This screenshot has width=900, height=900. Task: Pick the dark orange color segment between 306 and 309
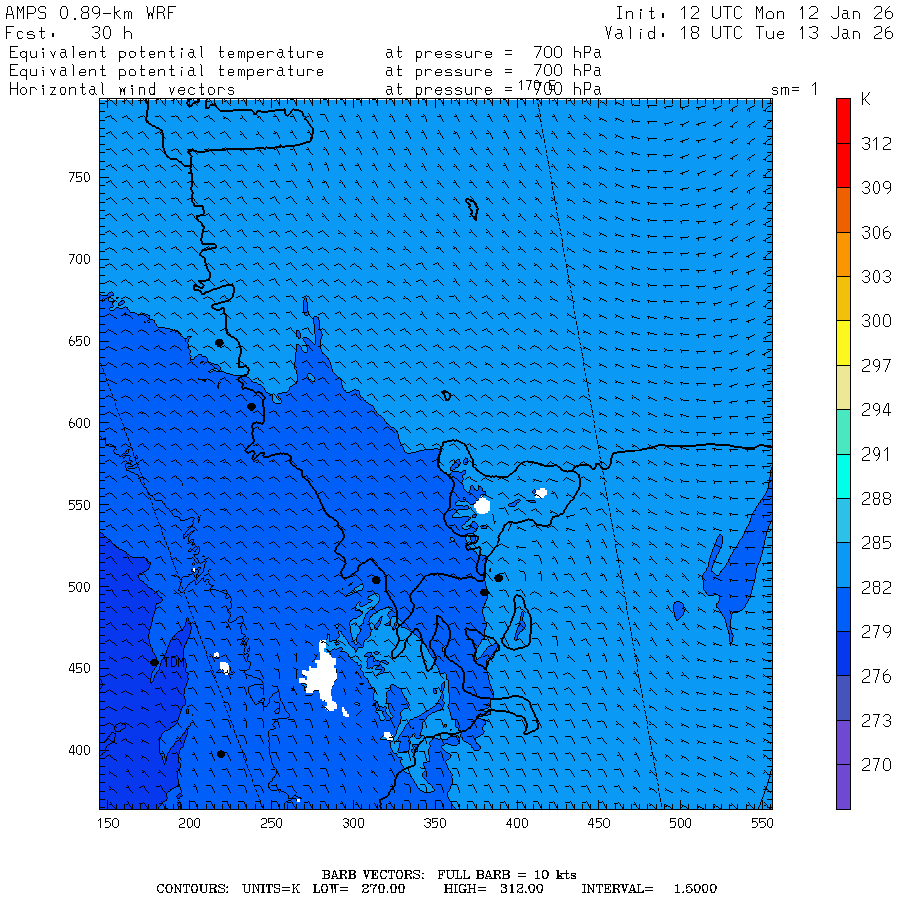point(843,210)
